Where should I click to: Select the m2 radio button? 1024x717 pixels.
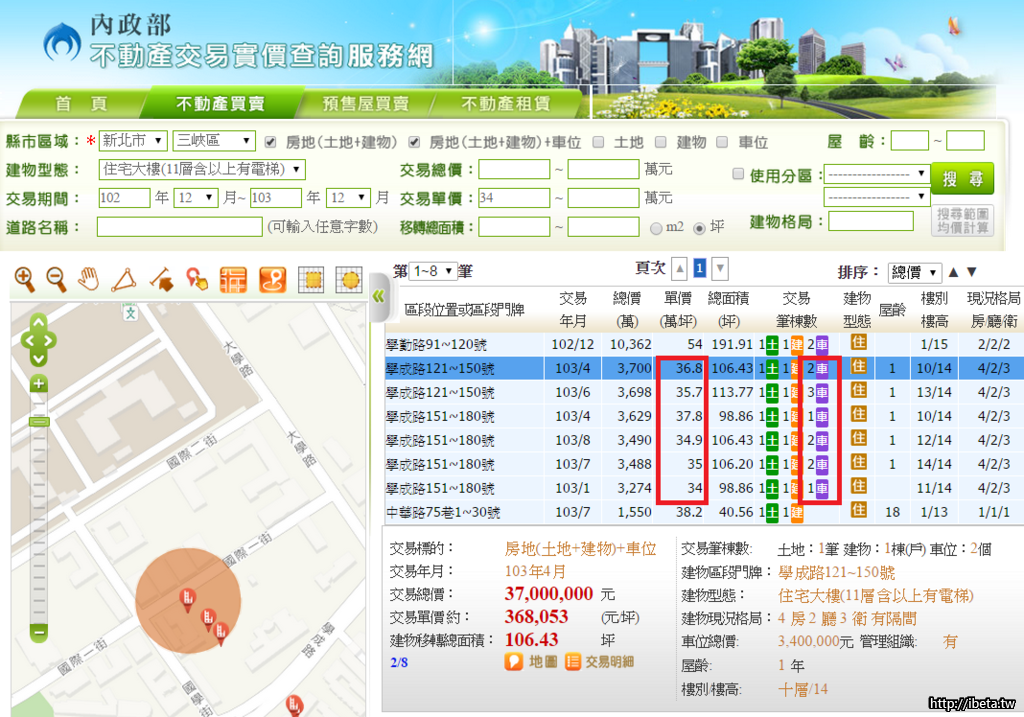[656, 228]
